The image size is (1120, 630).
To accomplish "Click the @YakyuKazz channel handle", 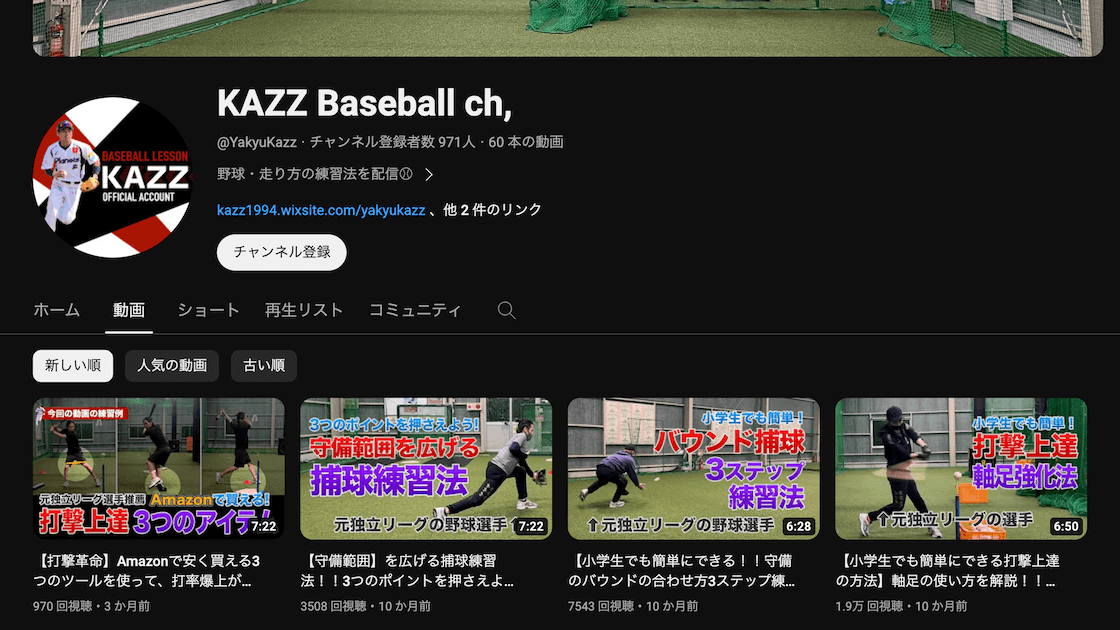I will (x=256, y=141).
